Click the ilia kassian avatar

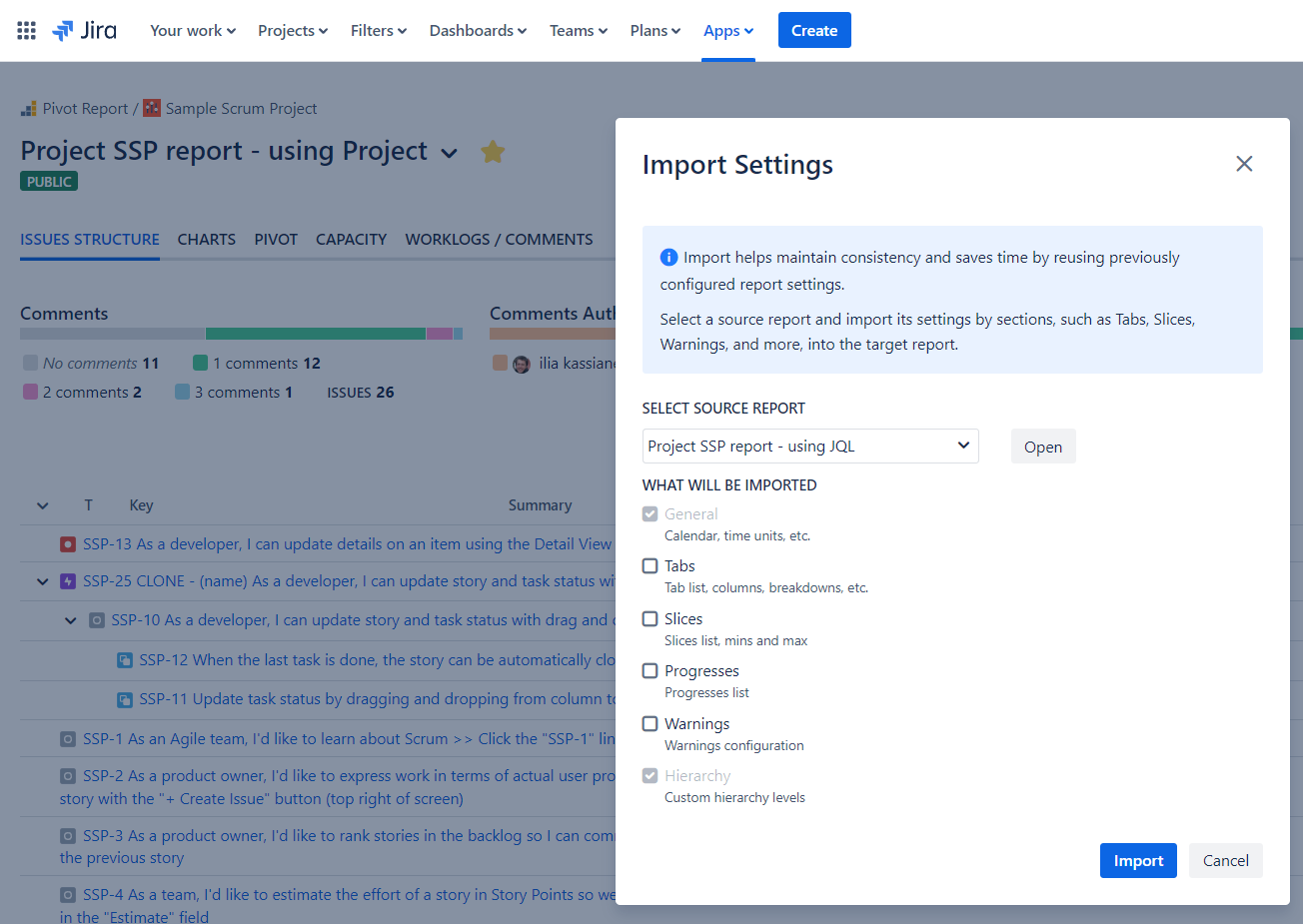[x=522, y=365]
